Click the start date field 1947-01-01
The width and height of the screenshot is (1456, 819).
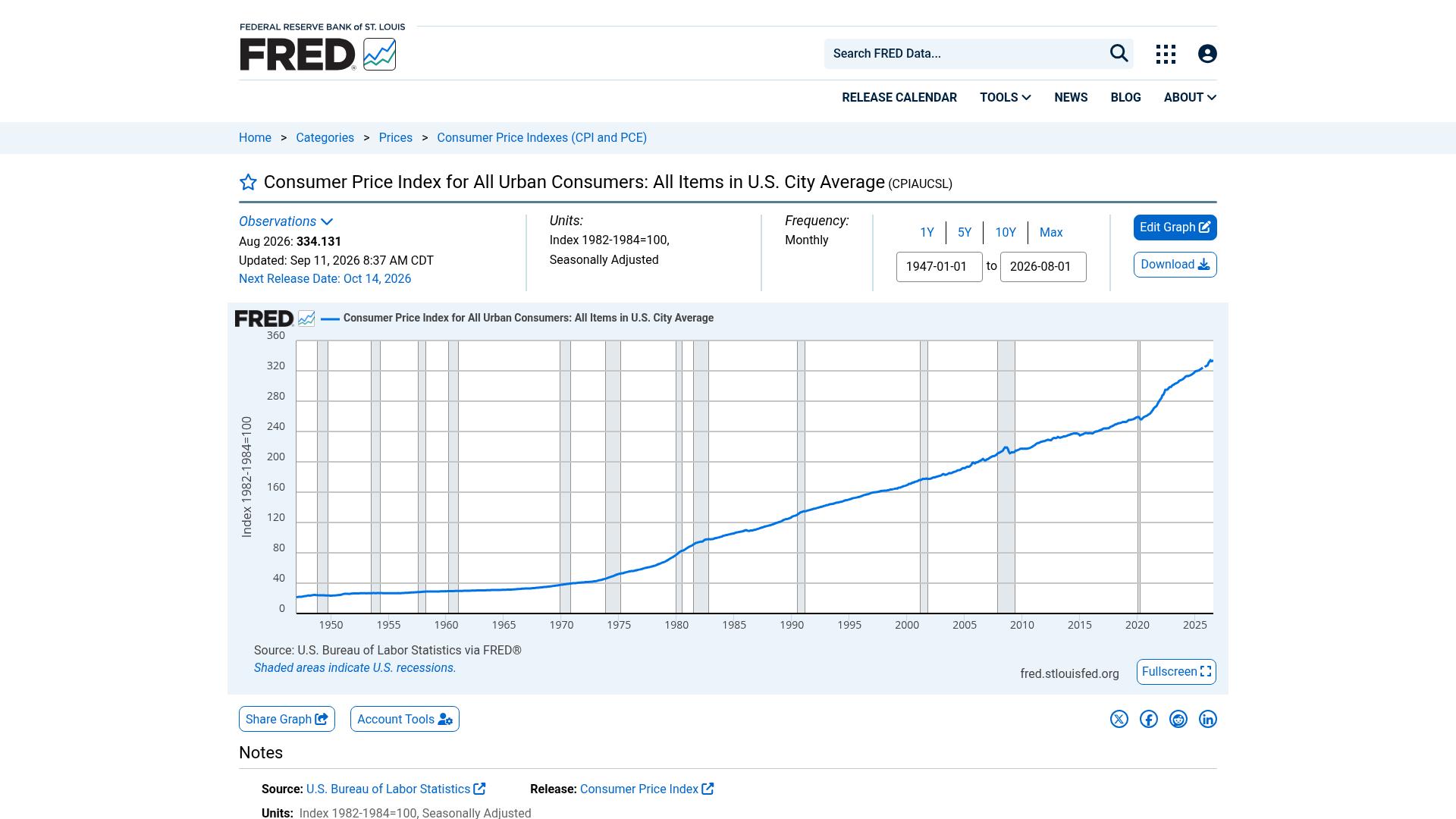(940, 267)
